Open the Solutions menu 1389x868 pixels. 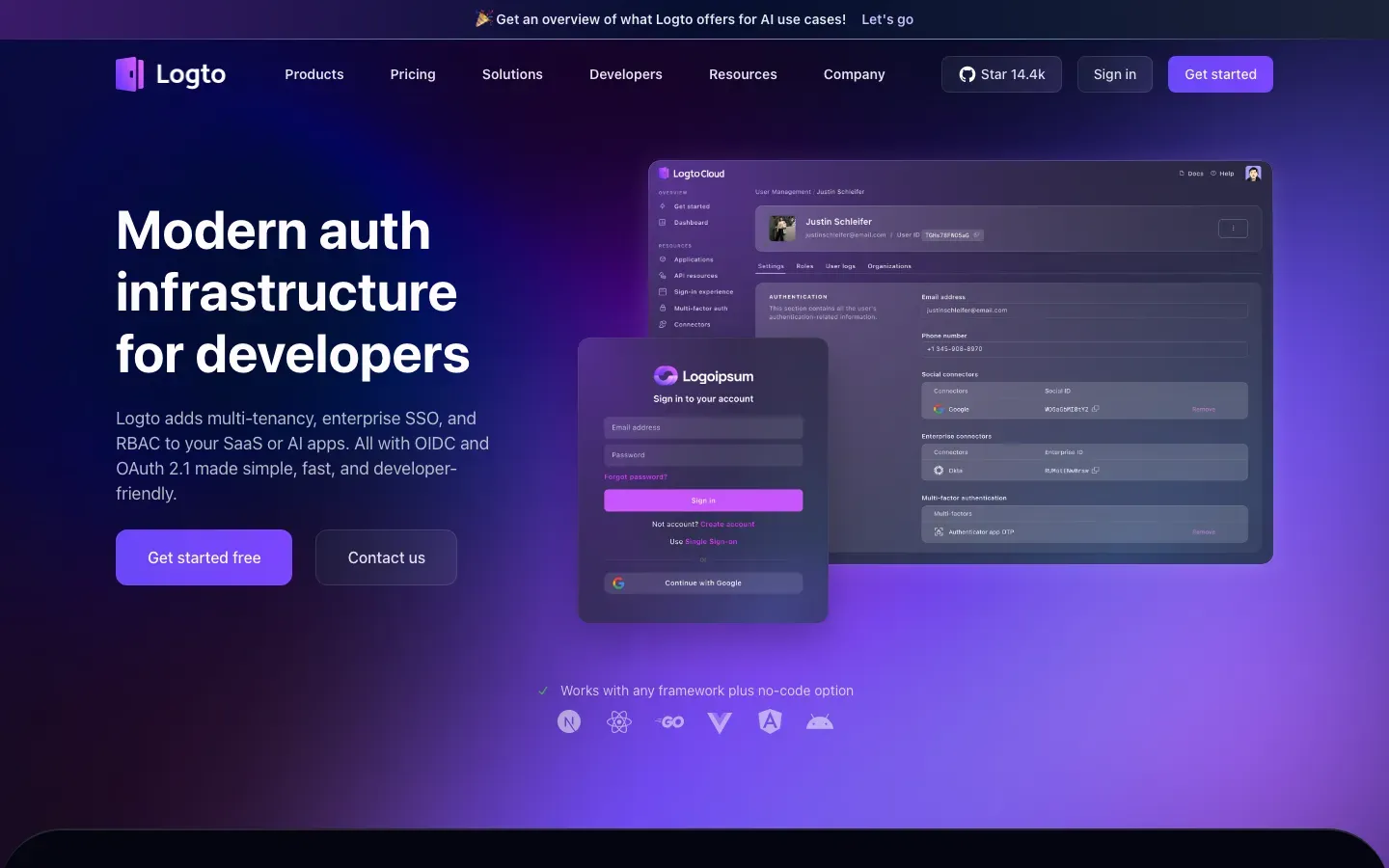coord(512,74)
